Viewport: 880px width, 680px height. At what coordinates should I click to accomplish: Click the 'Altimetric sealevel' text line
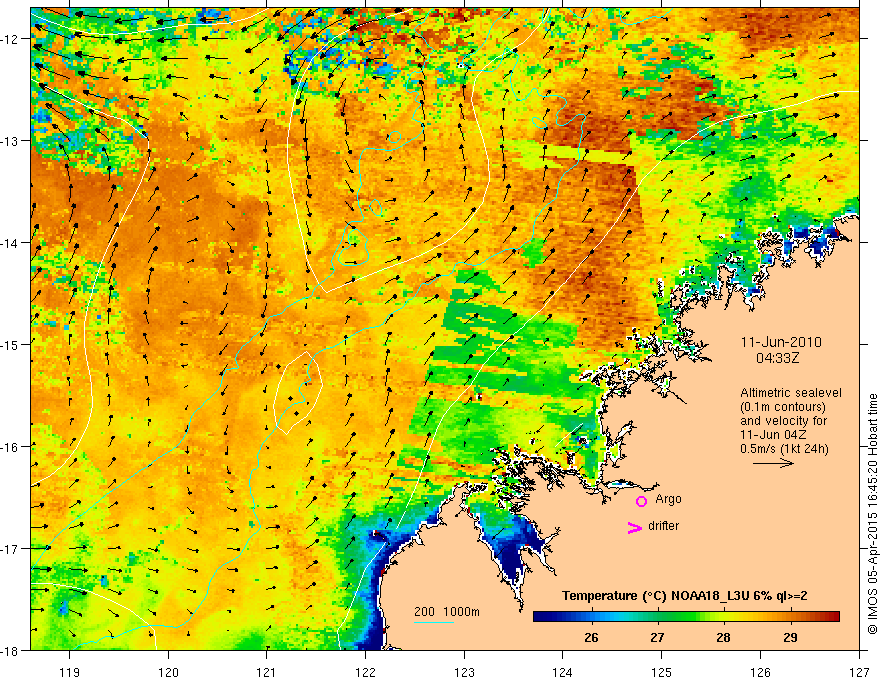791,393
